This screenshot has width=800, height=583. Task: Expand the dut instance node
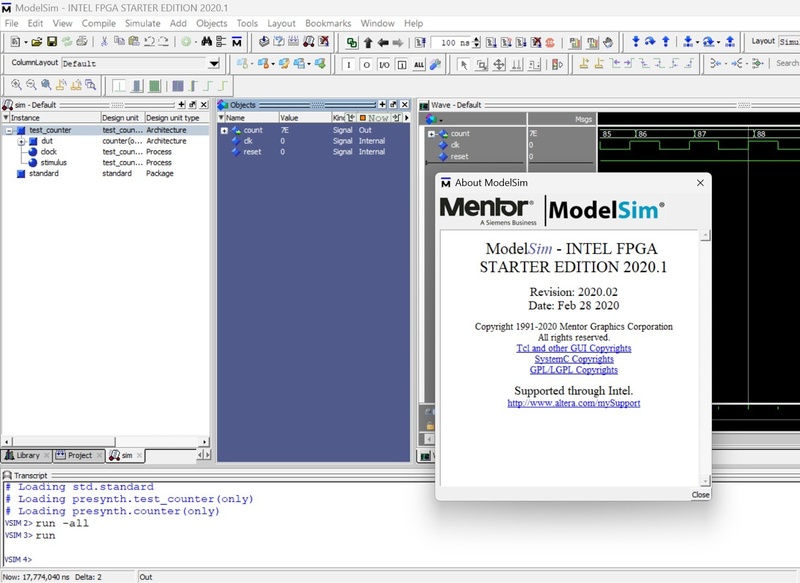(21, 141)
